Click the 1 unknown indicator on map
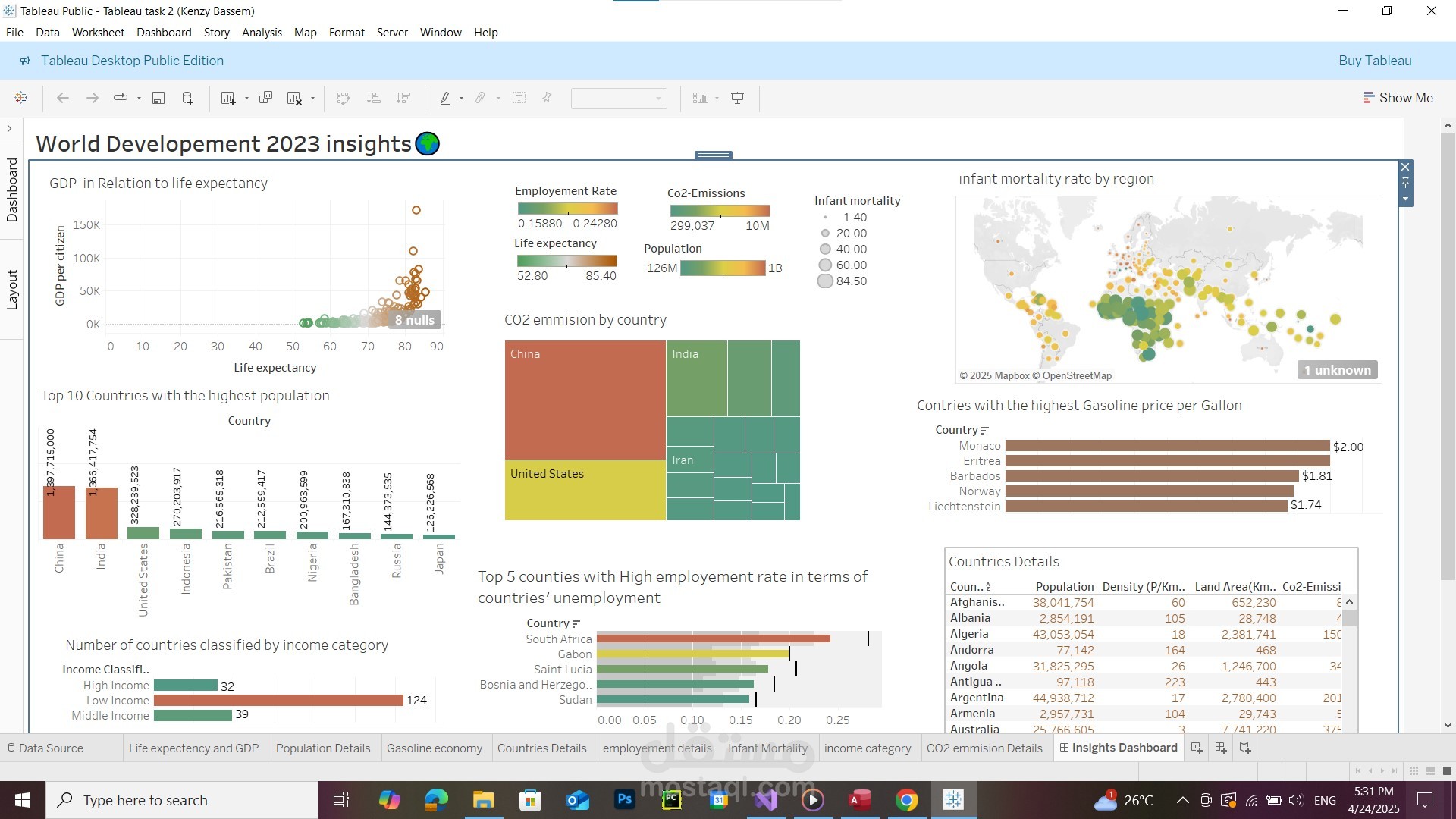The width and height of the screenshot is (1456, 819). 1338,370
